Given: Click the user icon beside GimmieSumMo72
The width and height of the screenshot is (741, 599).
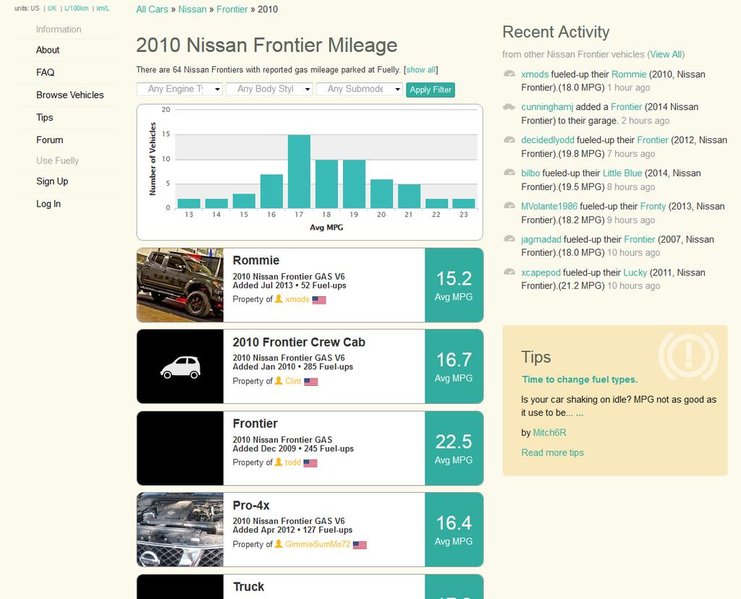Looking at the screenshot, I should point(279,543).
